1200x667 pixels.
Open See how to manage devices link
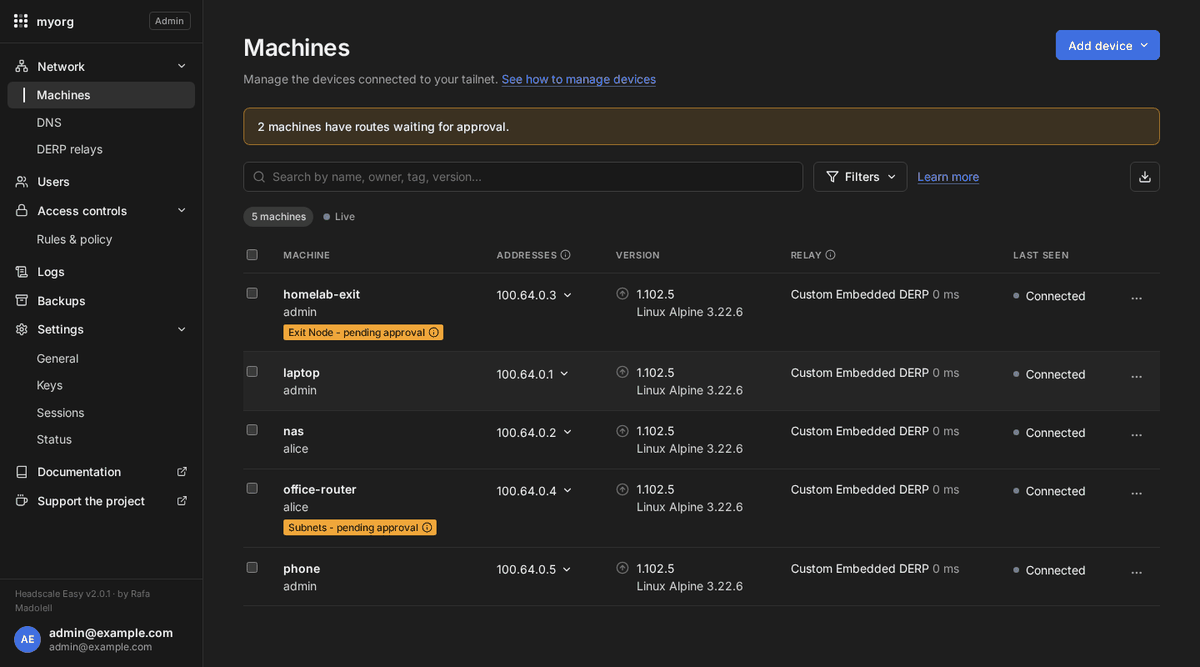click(x=579, y=79)
